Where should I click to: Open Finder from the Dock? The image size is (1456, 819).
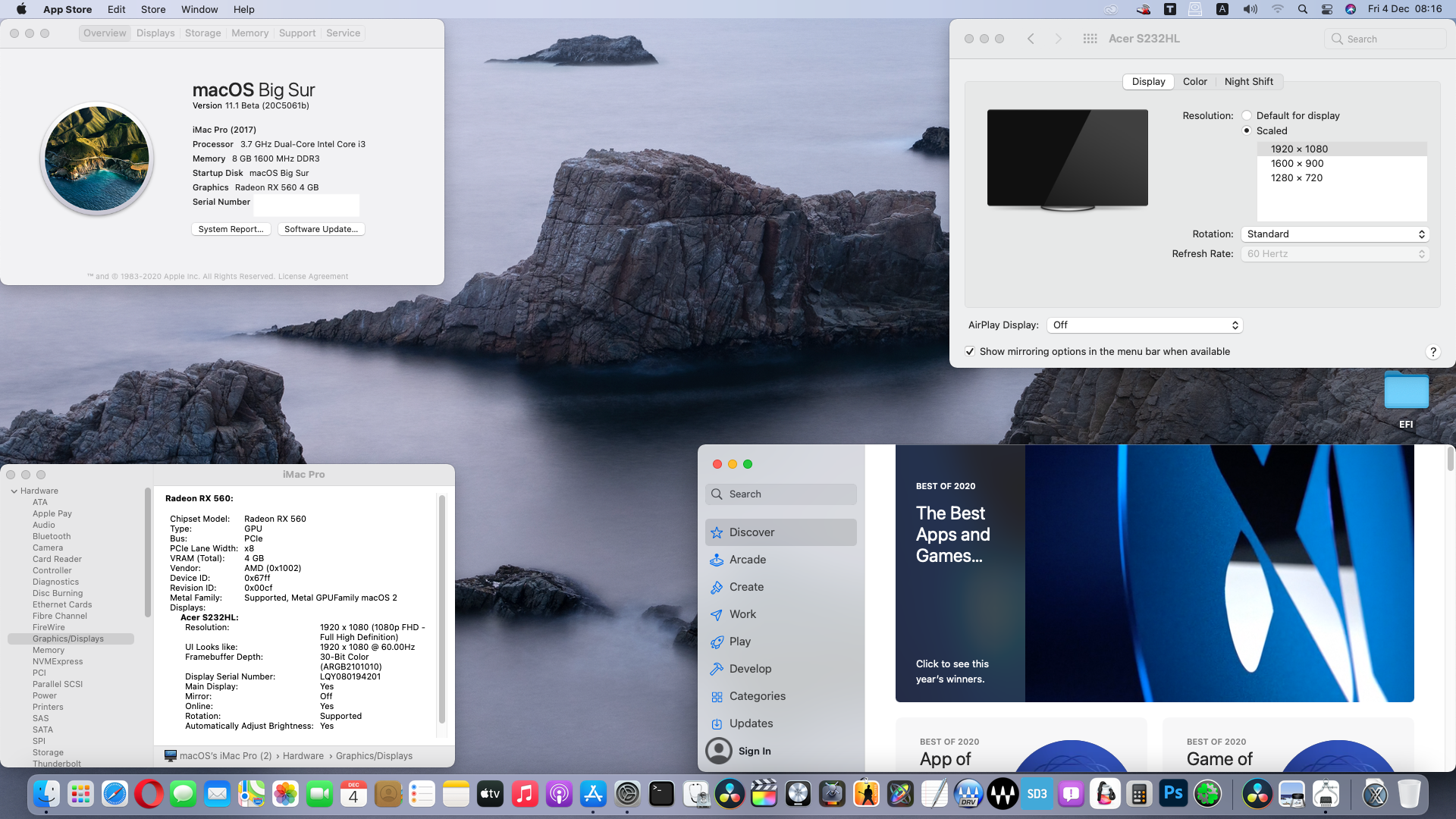click(x=46, y=794)
